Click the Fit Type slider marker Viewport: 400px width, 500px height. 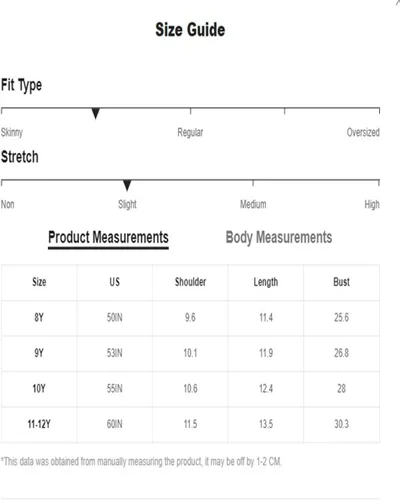96,113
